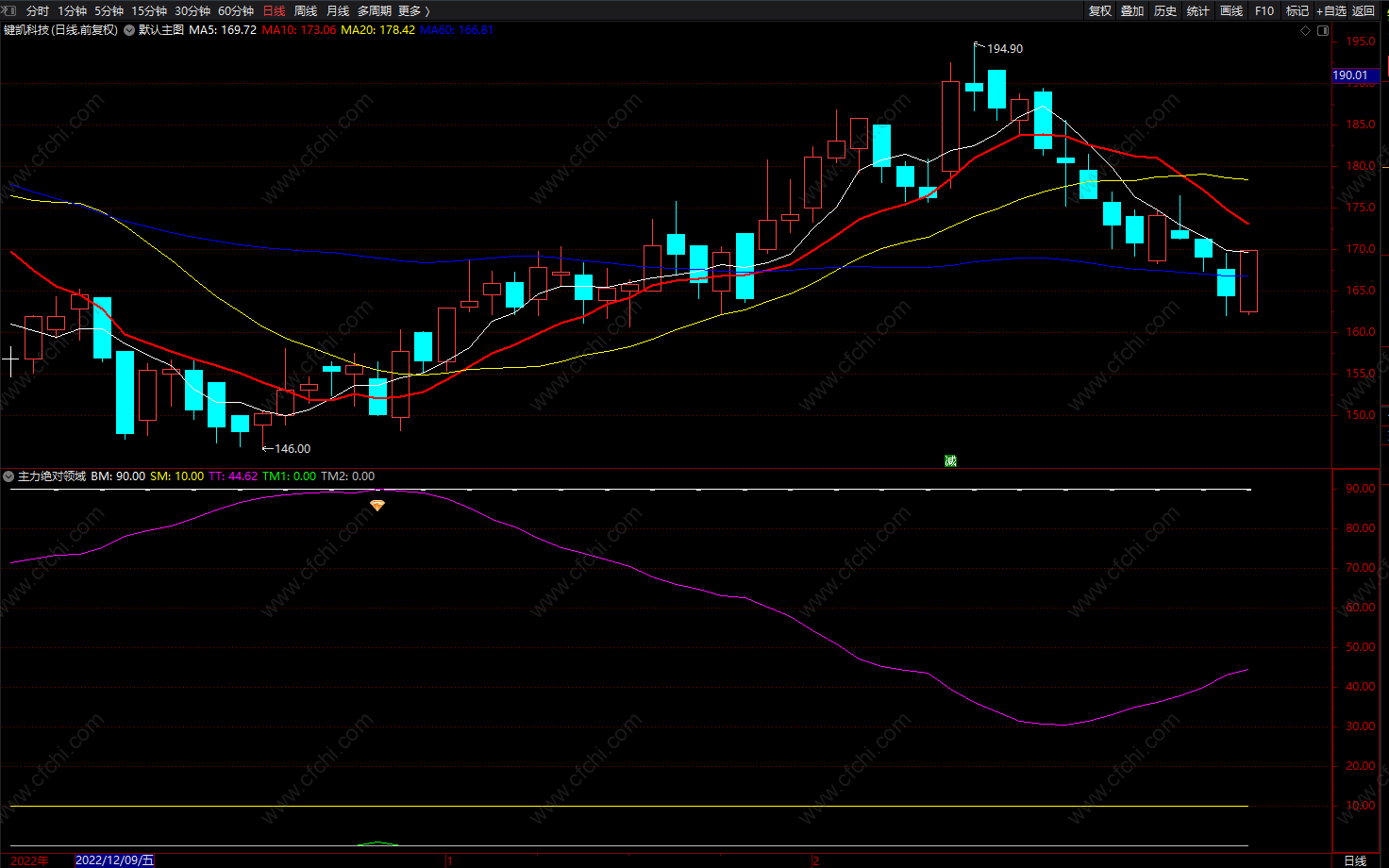This screenshot has width=1389, height=868.
Task: Click the 194.90 high price label
Action: pos(1005,49)
